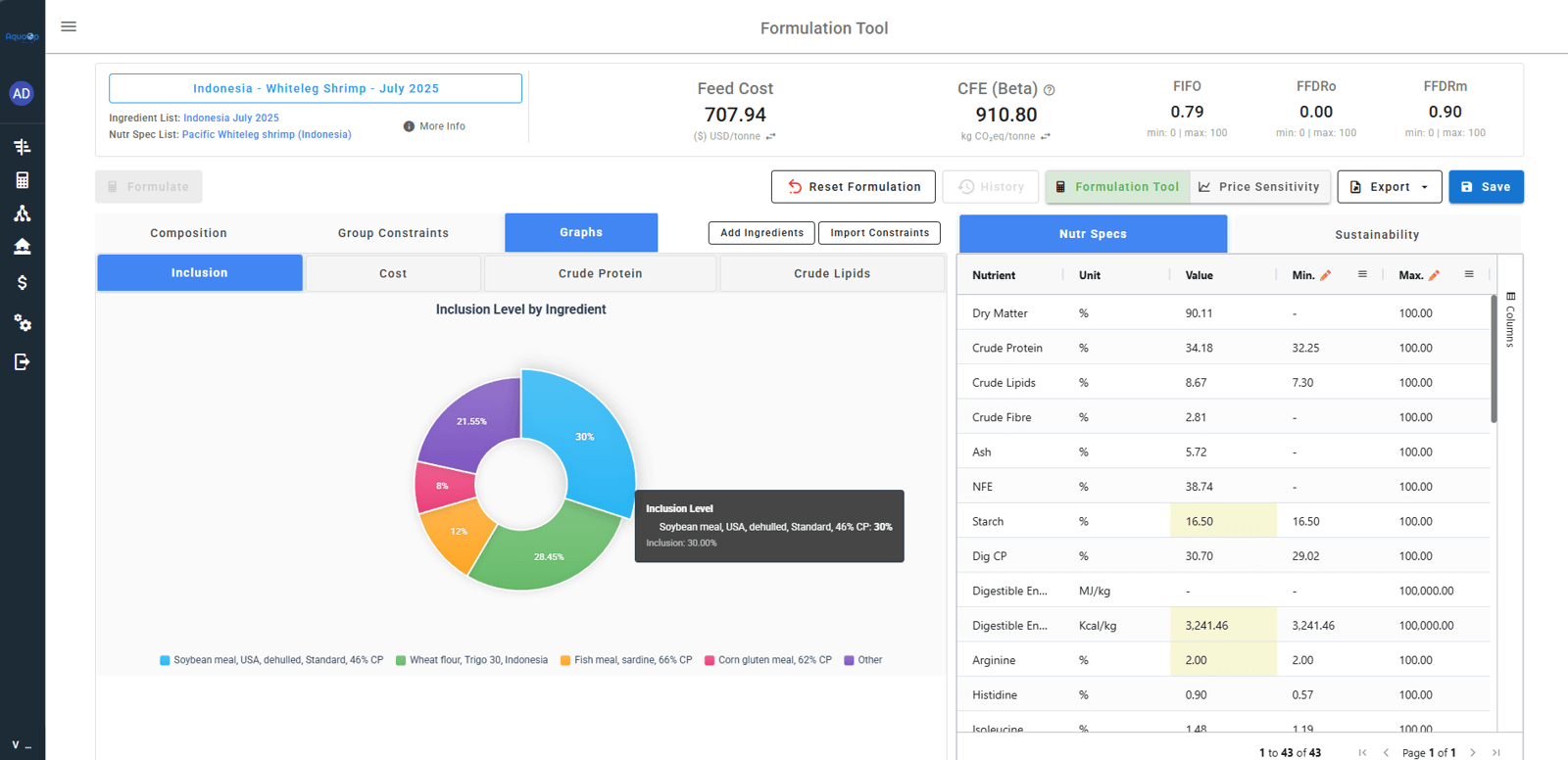Switch to the Composition tab
Screen dimensions: 1568x760
189,233
